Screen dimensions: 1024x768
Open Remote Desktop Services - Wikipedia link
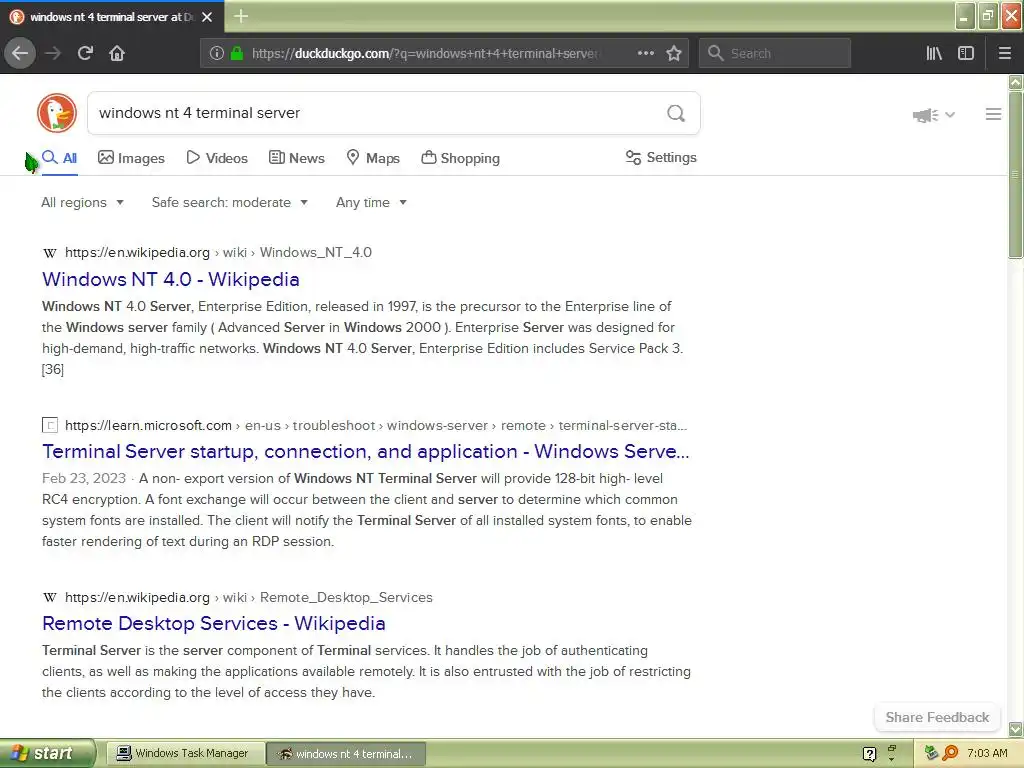pos(214,624)
